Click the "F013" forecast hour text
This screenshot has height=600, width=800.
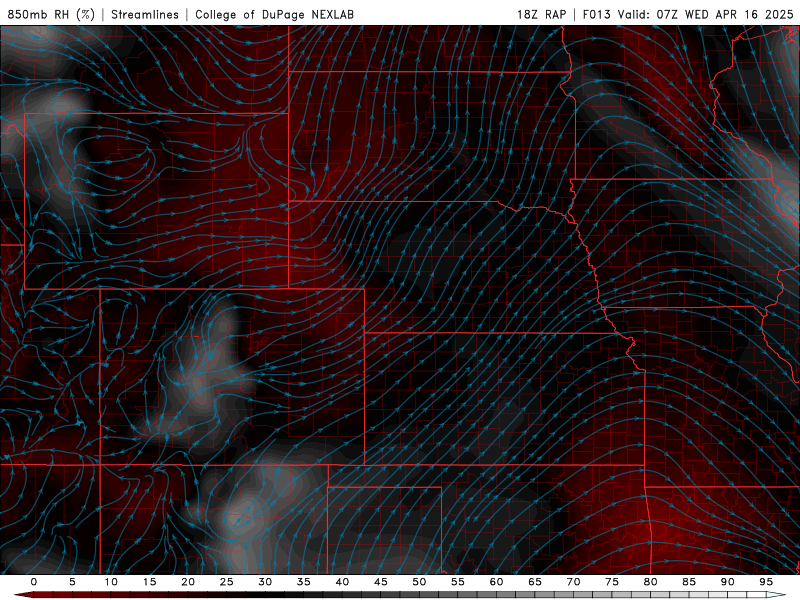[x=596, y=14]
